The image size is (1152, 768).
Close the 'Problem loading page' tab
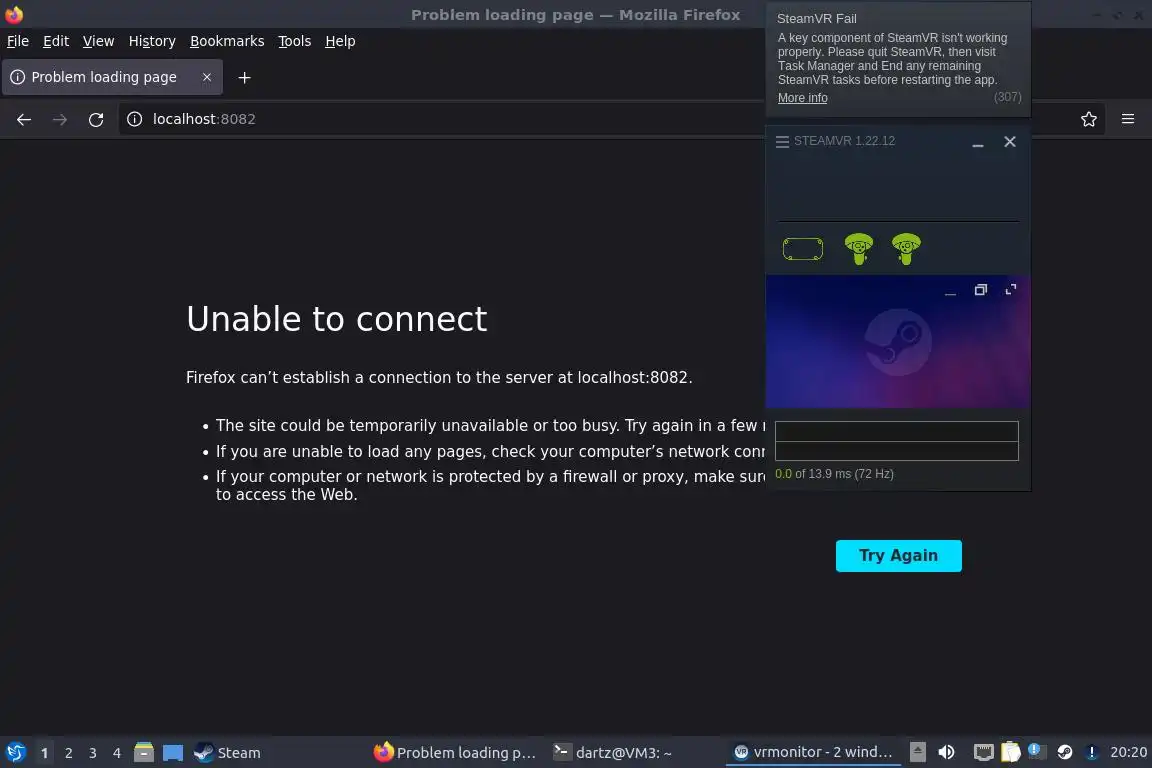click(206, 77)
